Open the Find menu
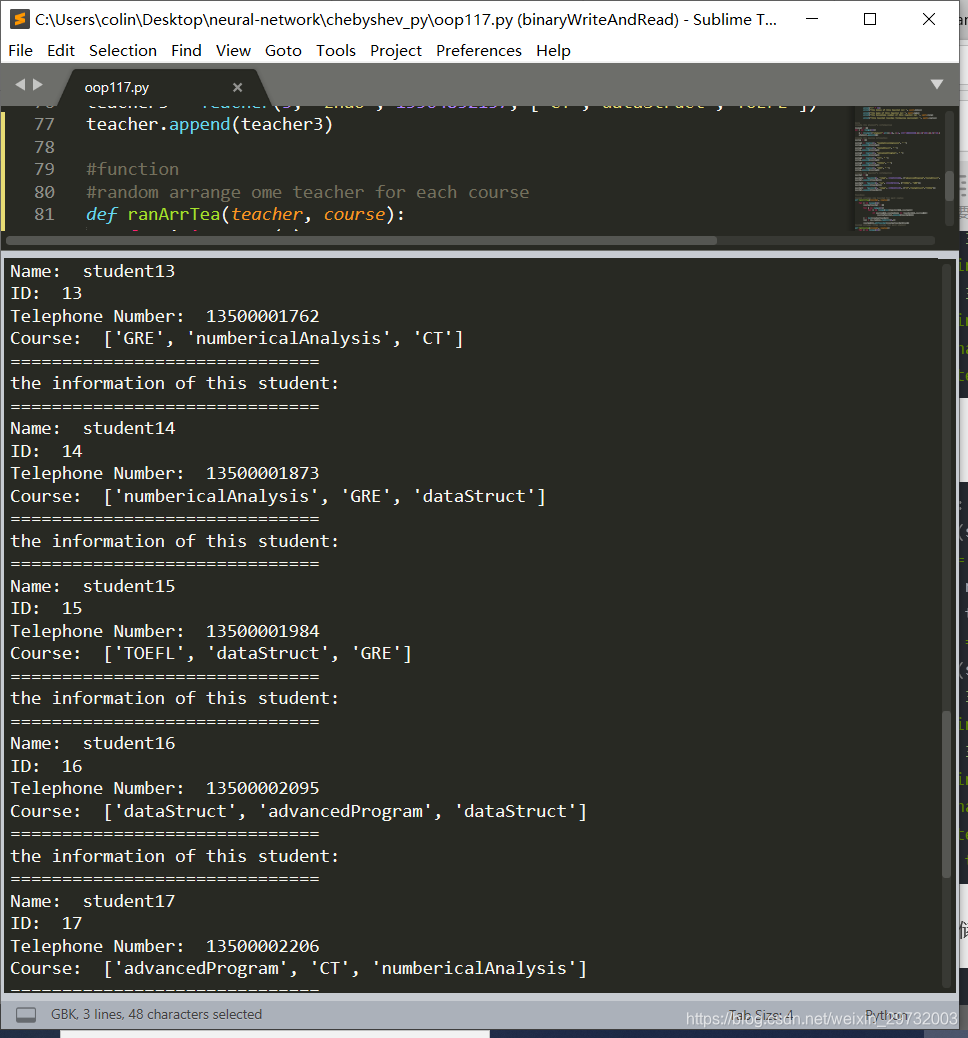This screenshot has width=968, height=1038. 186,50
